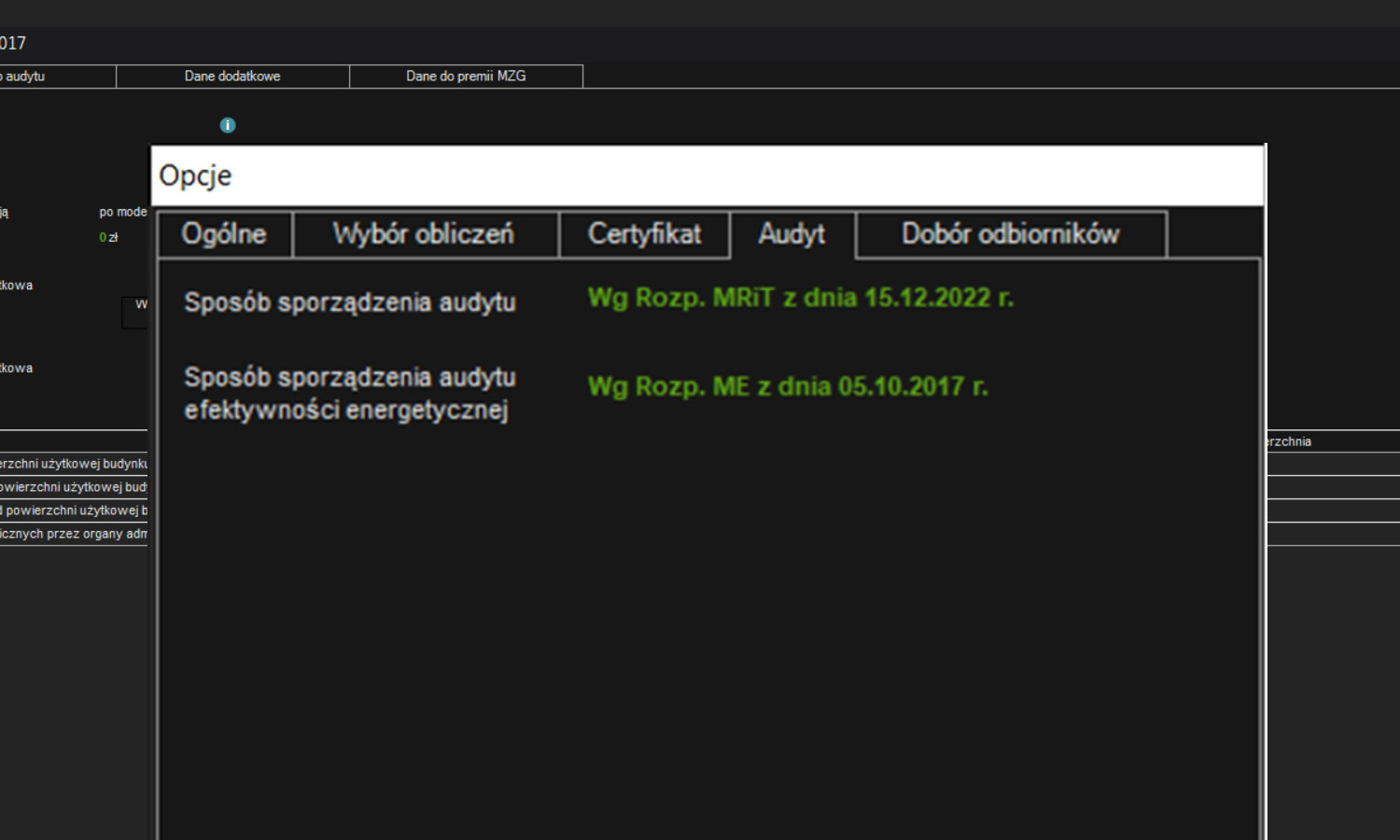
Task: Select the green 0 zł value
Action: tap(108, 238)
